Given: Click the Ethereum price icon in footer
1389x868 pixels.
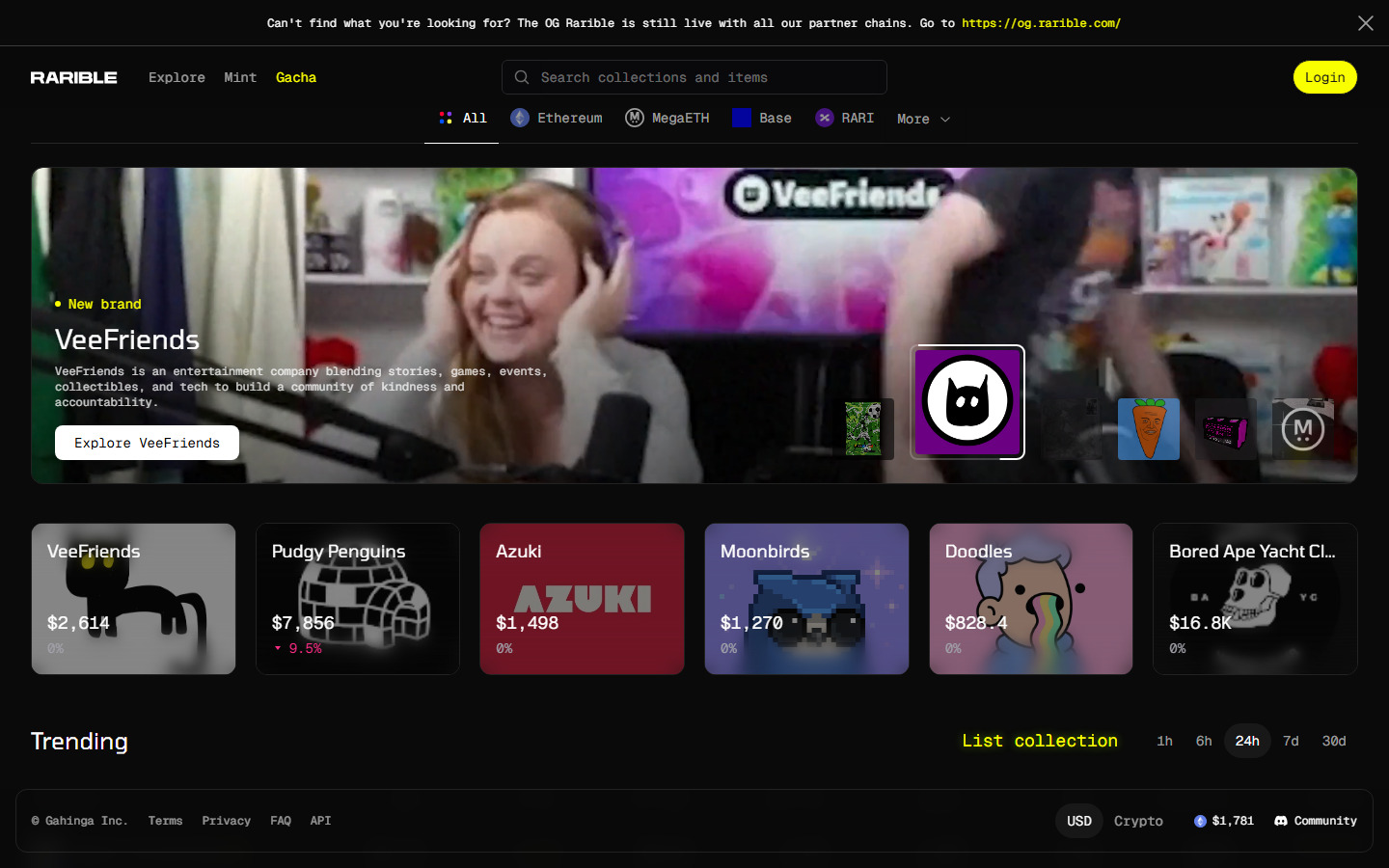Looking at the screenshot, I should click(x=1200, y=821).
